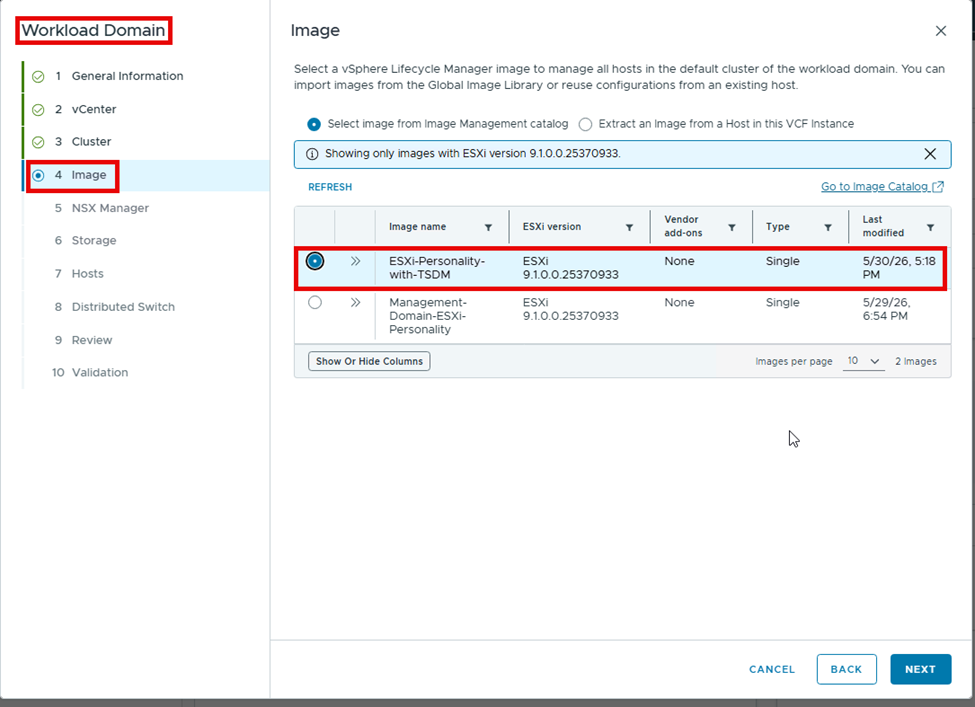Click the ESXi version column header
Viewport: 975px width, 707px height.
pos(552,227)
